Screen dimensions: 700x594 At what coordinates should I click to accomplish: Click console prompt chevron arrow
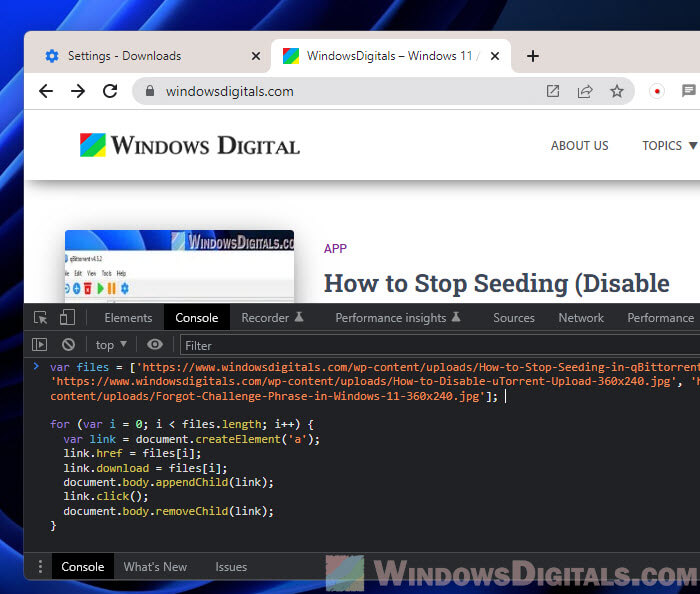(x=36, y=367)
